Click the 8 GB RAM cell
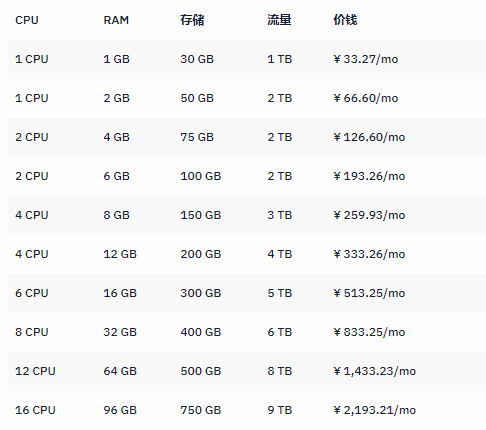The width and height of the screenshot is (486, 430). pos(116,215)
